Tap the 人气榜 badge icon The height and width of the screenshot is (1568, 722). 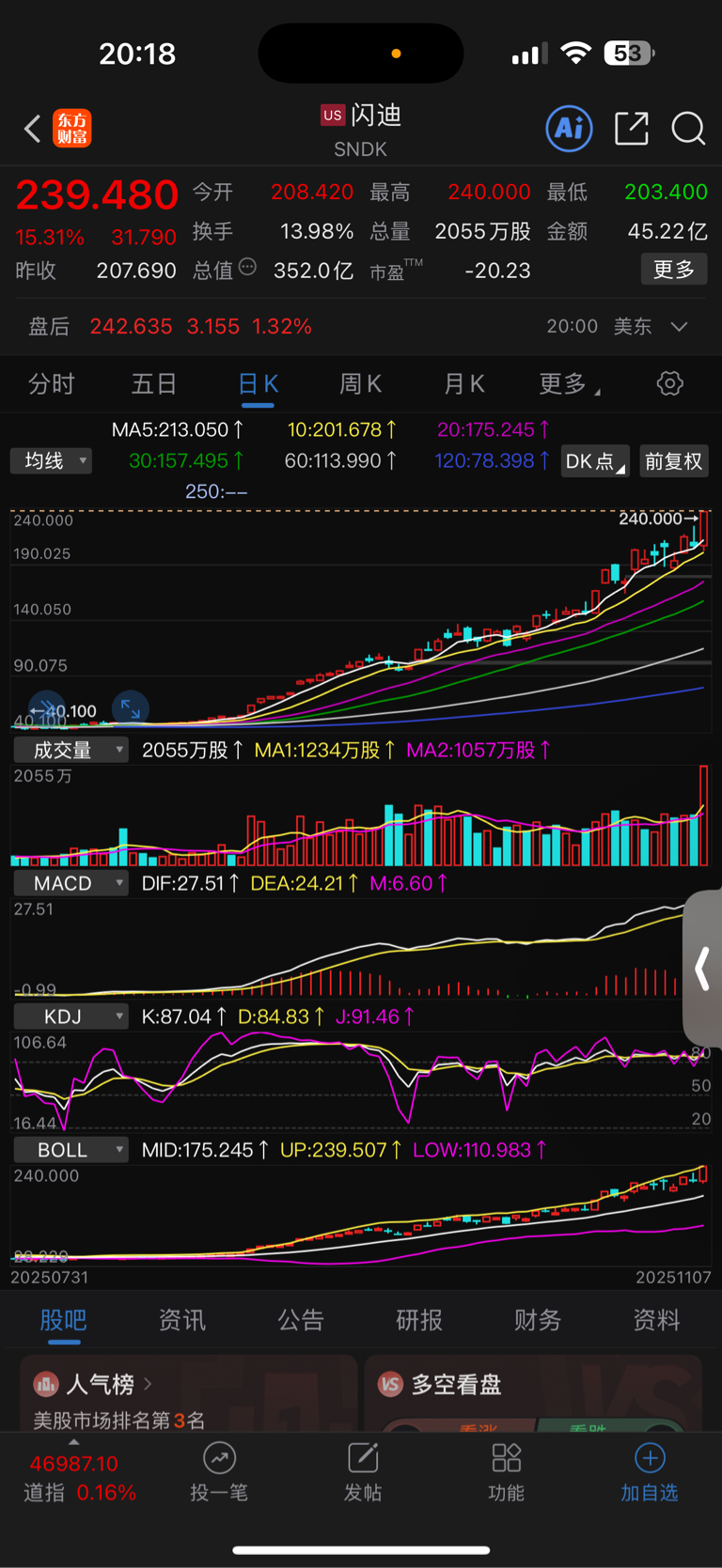pyautogui.click(x=45, y=1384)
